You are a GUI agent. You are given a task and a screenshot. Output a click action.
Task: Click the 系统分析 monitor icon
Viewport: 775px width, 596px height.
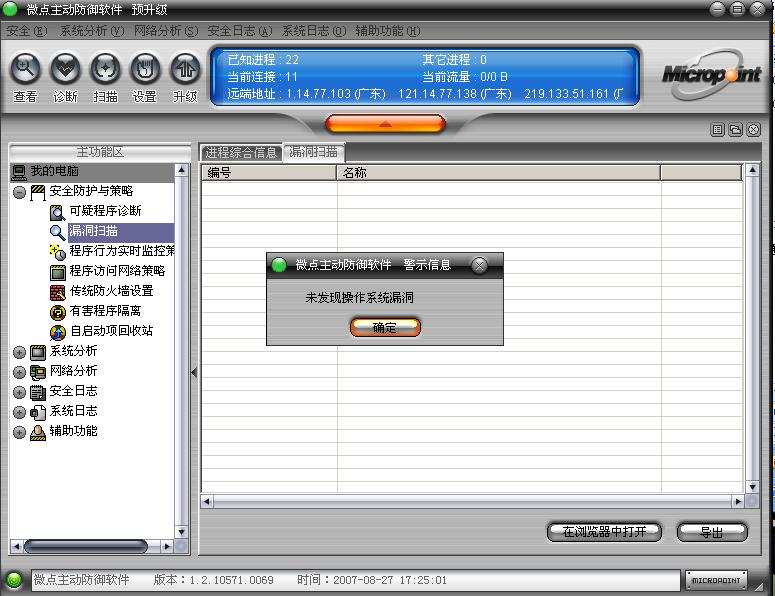click(38, 352)
